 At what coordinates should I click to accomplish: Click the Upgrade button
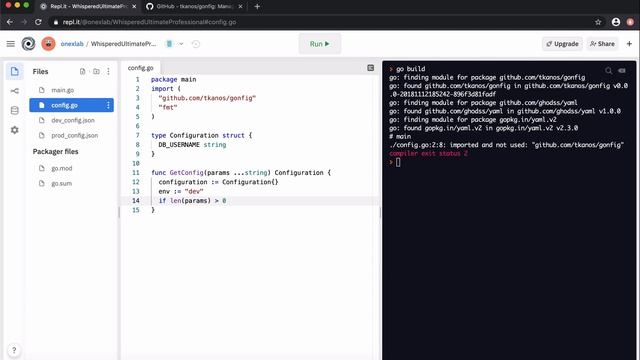point(562,44)
